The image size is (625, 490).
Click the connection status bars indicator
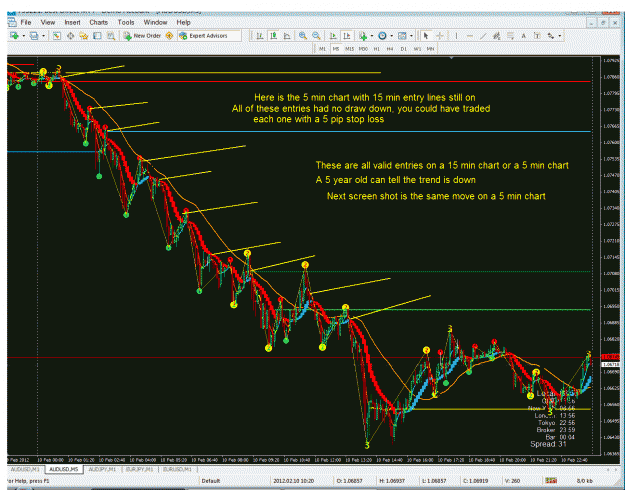pyautogui.click(x=552, y=481)
